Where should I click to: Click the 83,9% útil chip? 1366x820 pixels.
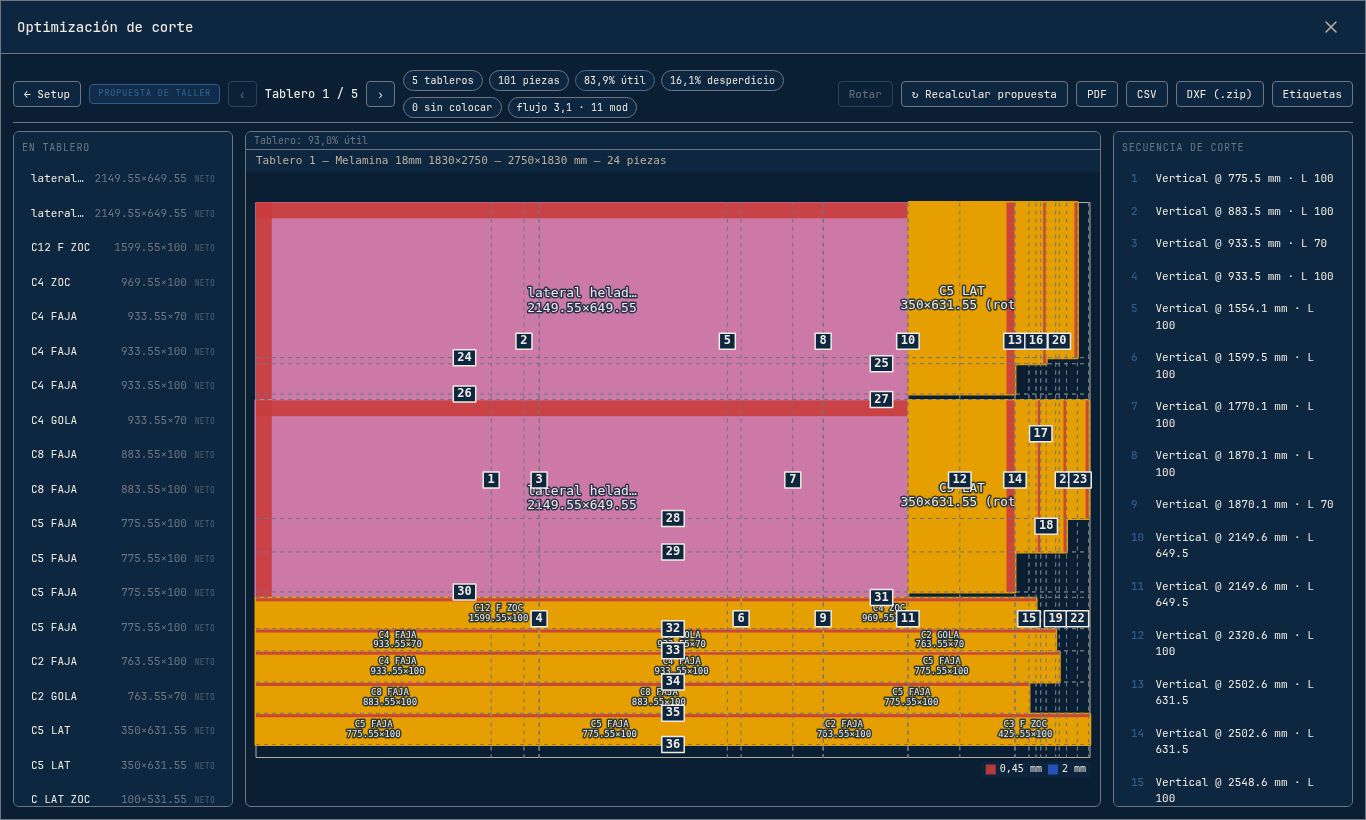click(x=615, y=80)
